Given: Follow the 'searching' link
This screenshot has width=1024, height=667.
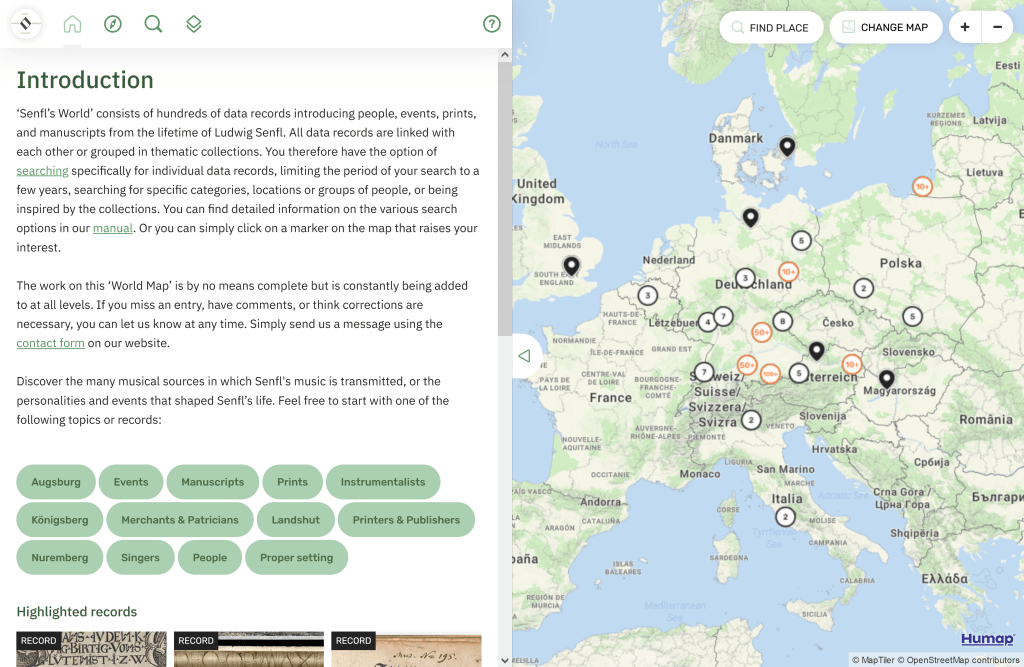Looking at the screenshot, I should coord(42,171).
